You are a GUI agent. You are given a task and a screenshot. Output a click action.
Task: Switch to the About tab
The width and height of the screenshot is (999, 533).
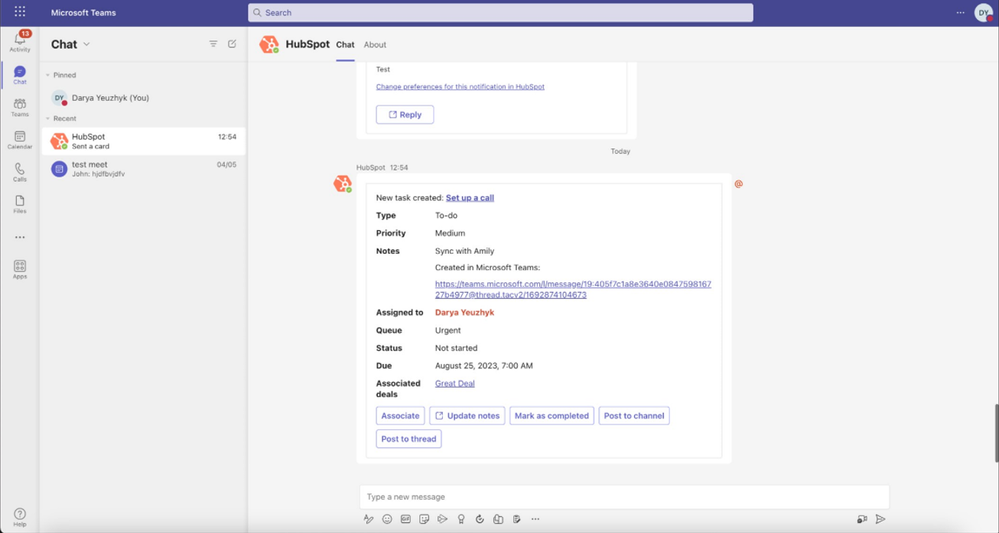375,45
